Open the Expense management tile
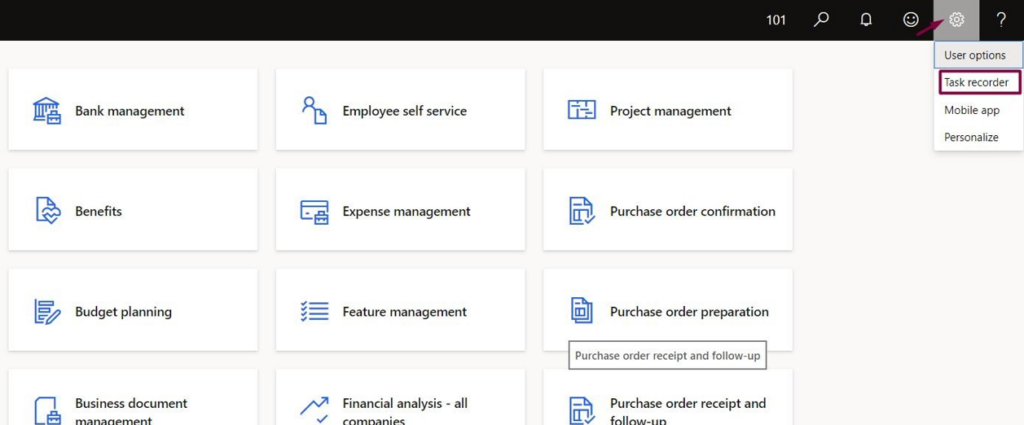1024x425 pixels. click(400, 210)
